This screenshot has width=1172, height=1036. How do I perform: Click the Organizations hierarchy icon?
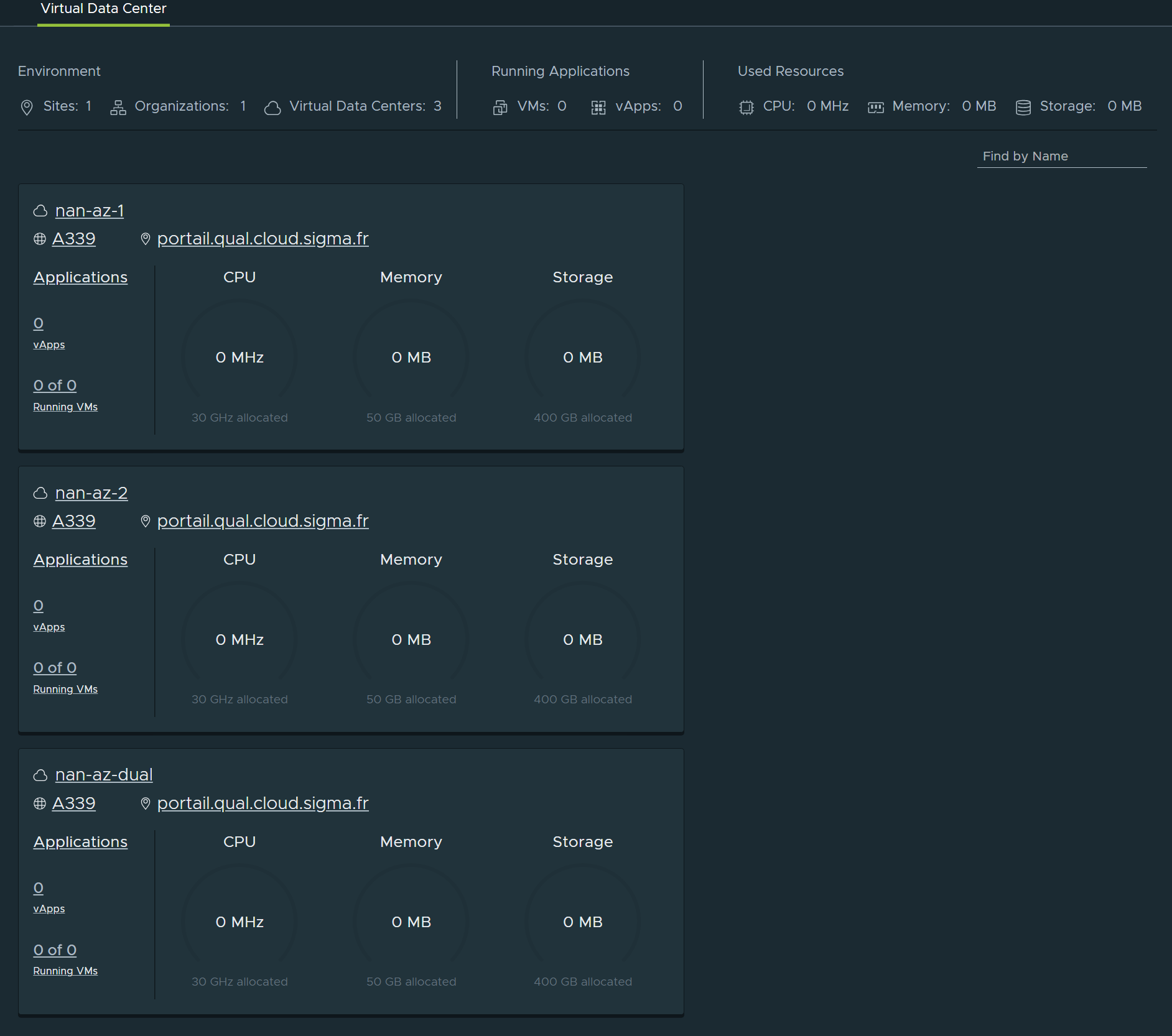118,107
